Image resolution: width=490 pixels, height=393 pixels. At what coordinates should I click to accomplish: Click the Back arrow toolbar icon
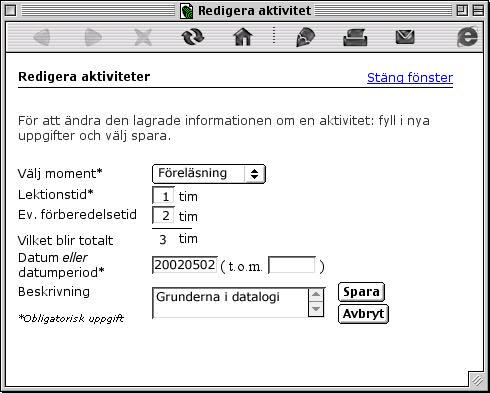tap(42, 37)
